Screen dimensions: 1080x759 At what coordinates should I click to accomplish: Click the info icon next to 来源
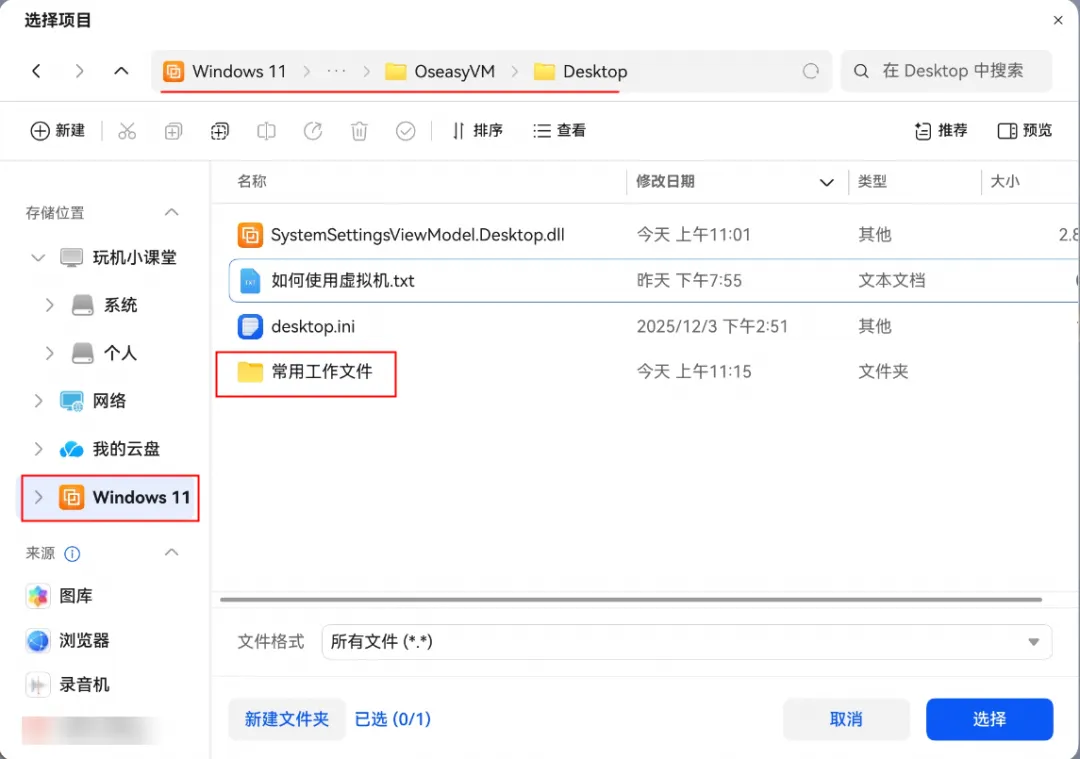pos(72,554)
